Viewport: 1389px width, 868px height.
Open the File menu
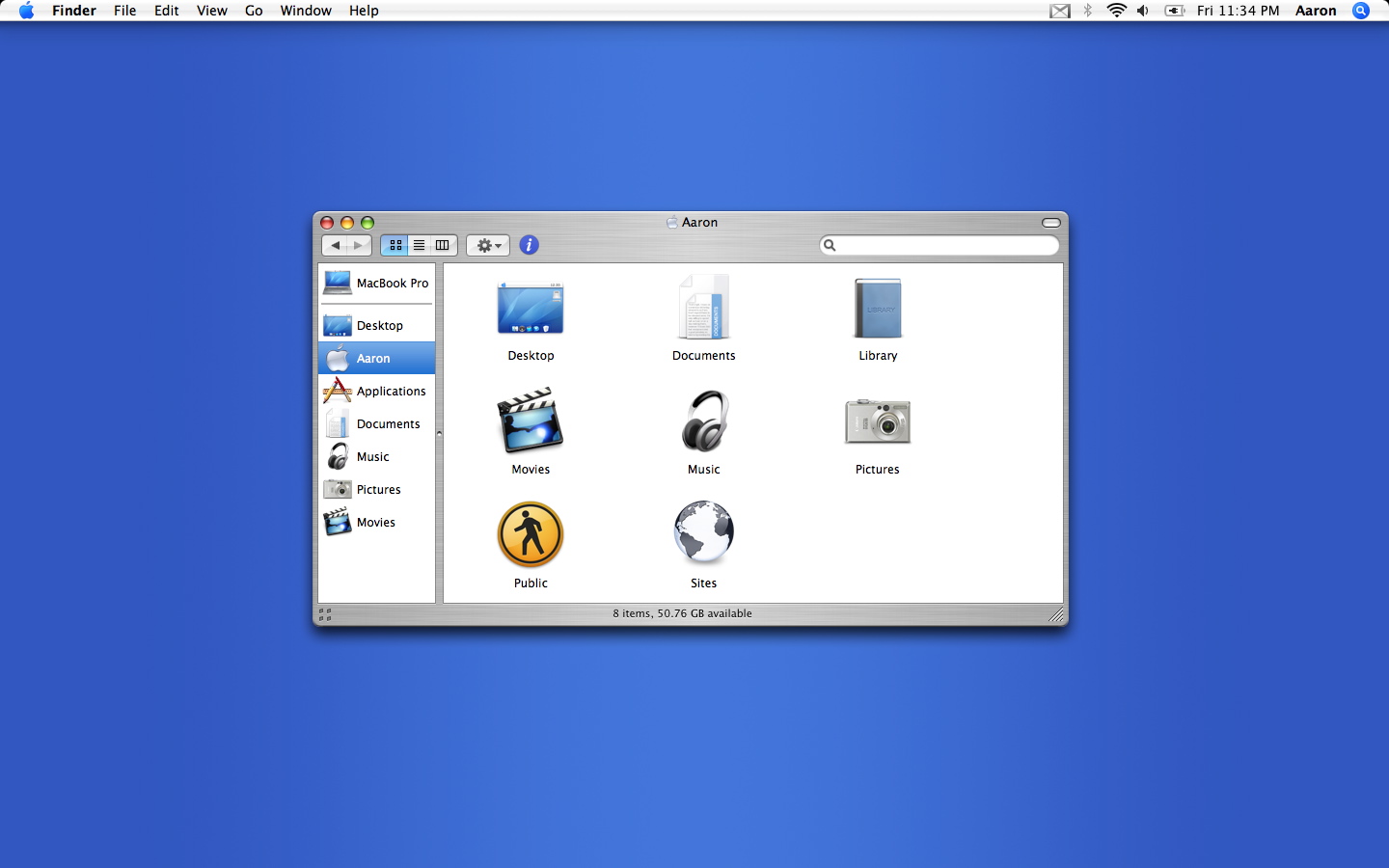[x=125, y=11]
